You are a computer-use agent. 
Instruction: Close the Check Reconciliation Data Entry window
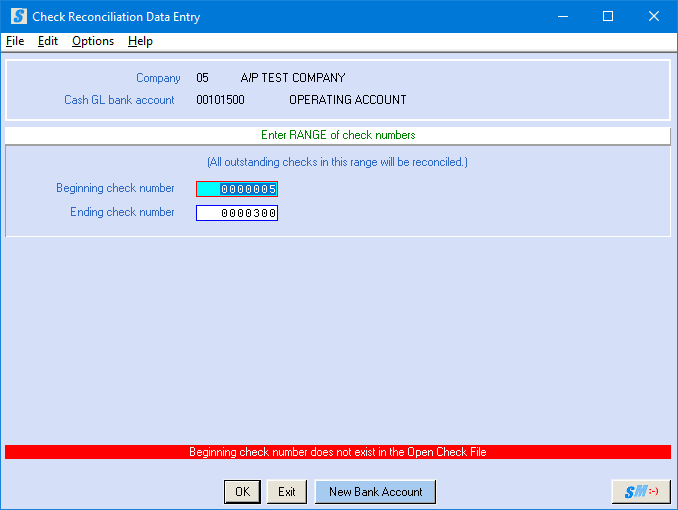pyautogui.click(x=654, y=16)
